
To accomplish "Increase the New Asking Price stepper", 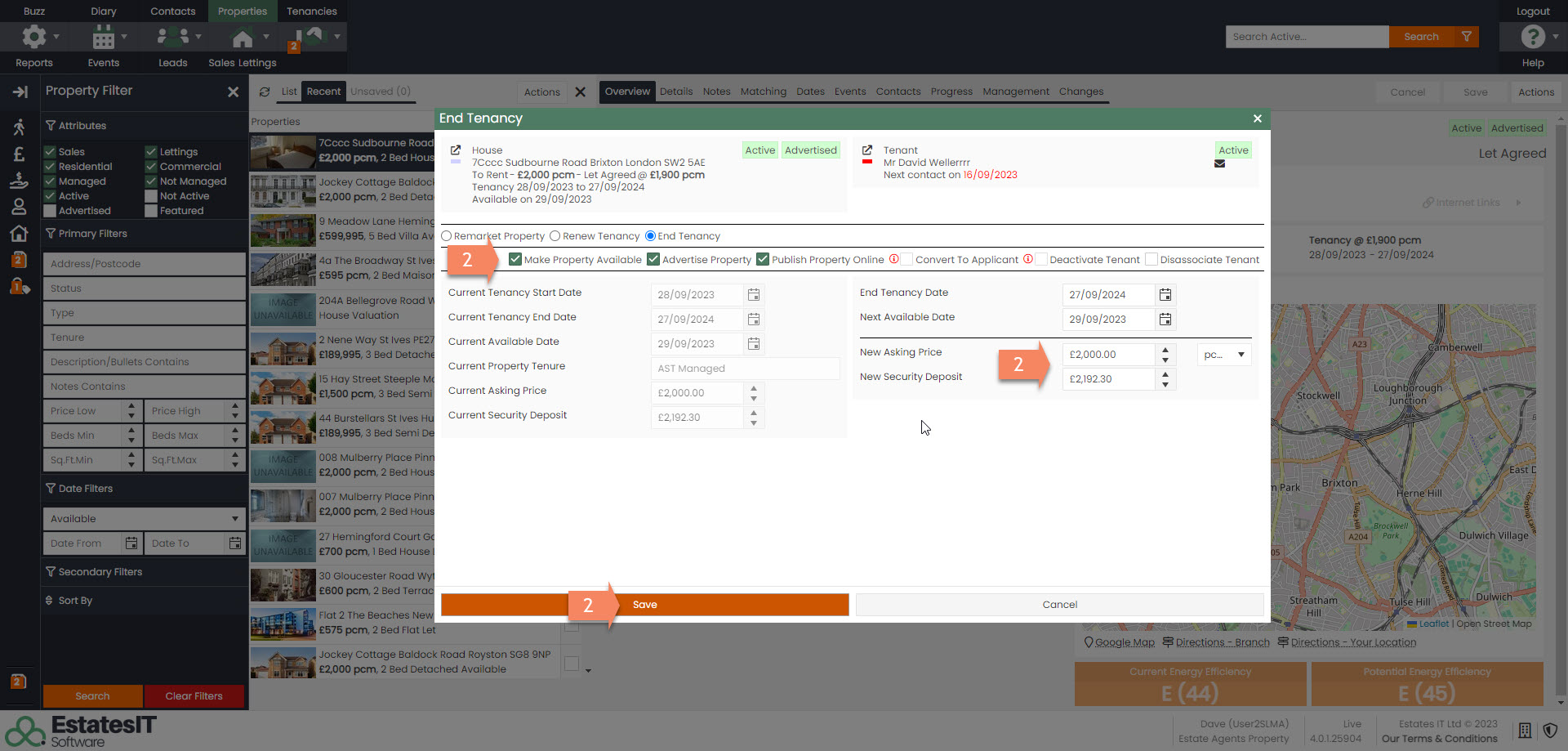I will [x=1165, y=350].
